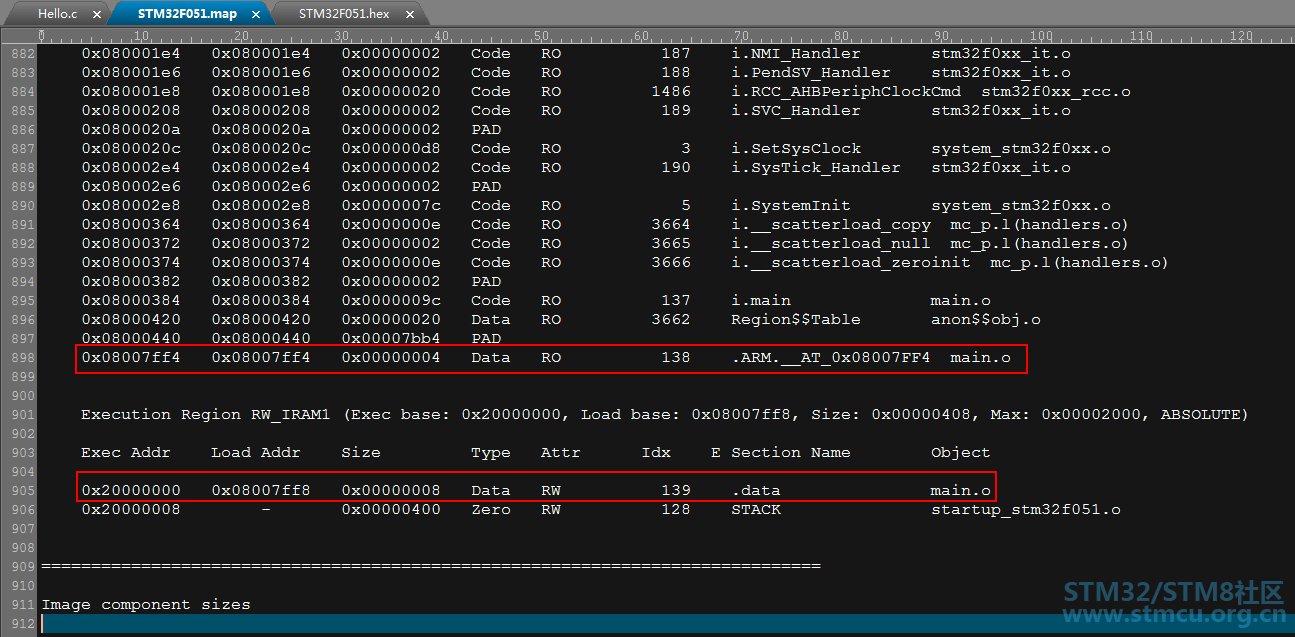Click the size value 0x0000009c

pos(391,301)
